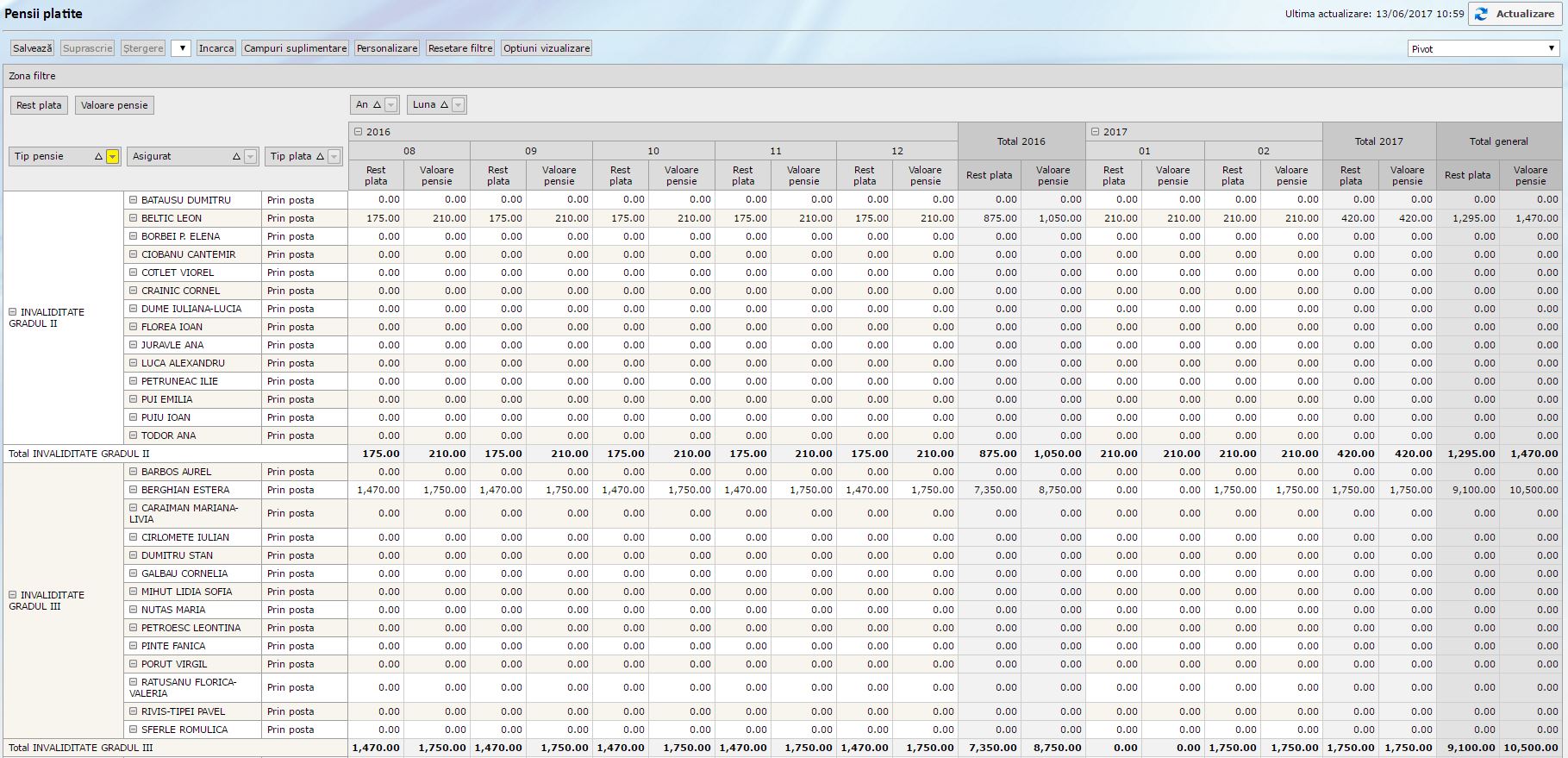The width and height of the screenshot is (1568, 758).
Task: Open the Pivot view type dropdown
Action: [x=1483, y=49]
